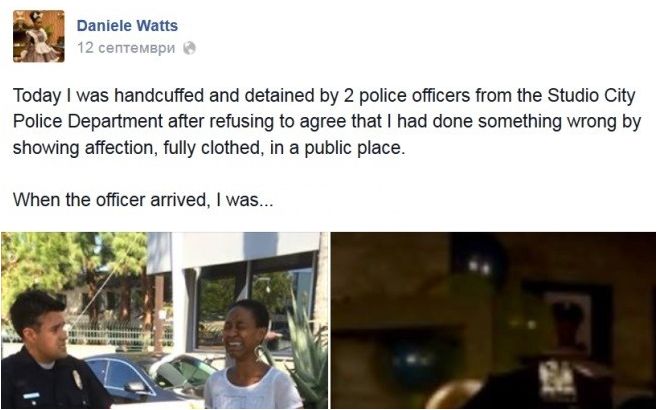Viewport: 657px width, 410px height.
Task: Open Daniele Watts profile picture
Action: pos(39,36)
